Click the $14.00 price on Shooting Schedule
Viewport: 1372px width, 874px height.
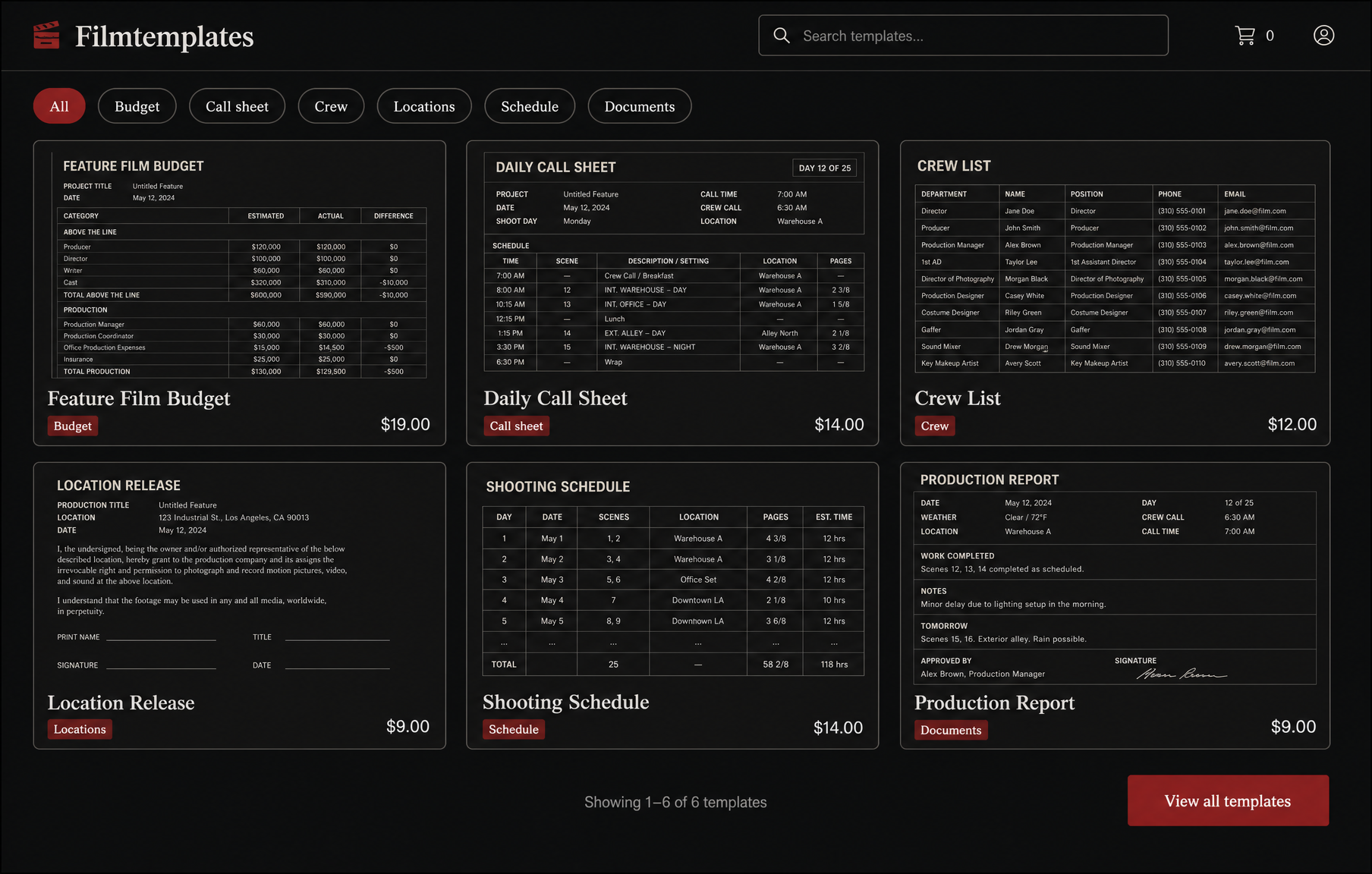click(x=838, y=728)
